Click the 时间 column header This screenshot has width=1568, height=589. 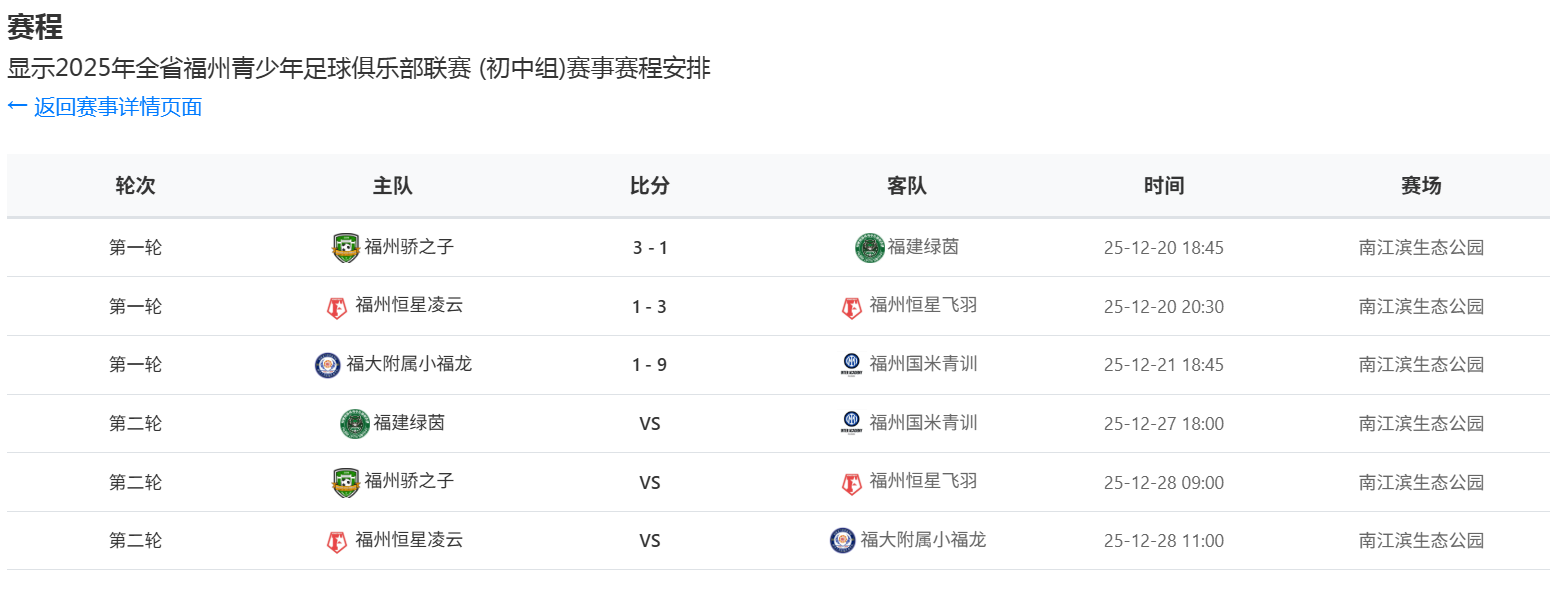tap(1163, 185)
